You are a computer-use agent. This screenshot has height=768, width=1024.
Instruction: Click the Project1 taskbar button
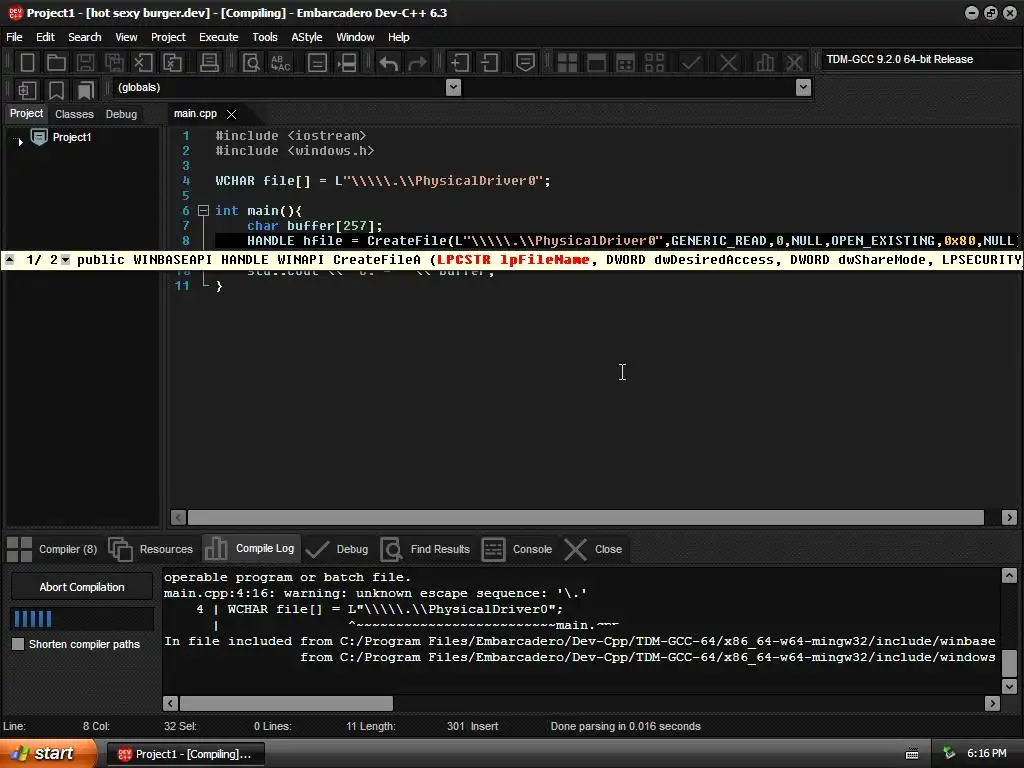[x=186, y=754]
